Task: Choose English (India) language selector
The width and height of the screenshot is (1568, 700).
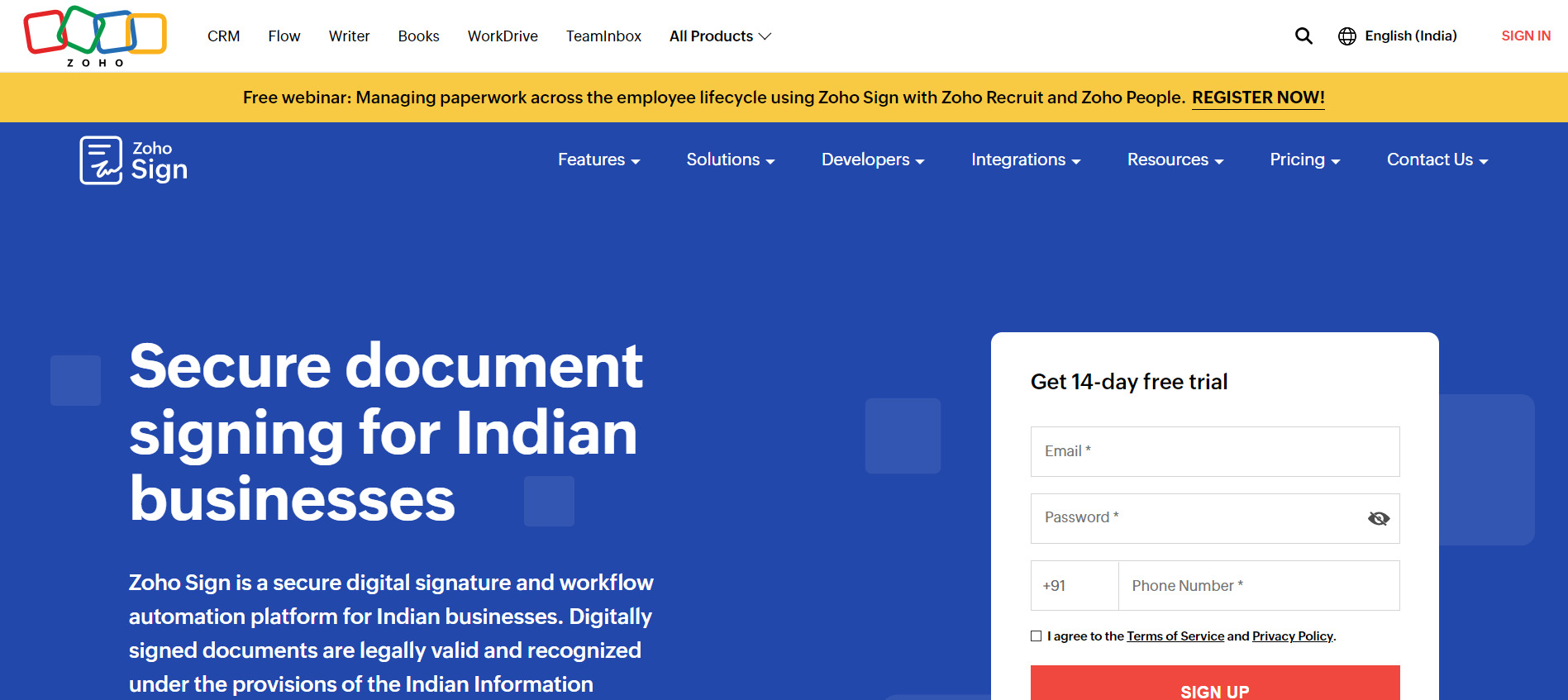Action: tap(1411, 36)
